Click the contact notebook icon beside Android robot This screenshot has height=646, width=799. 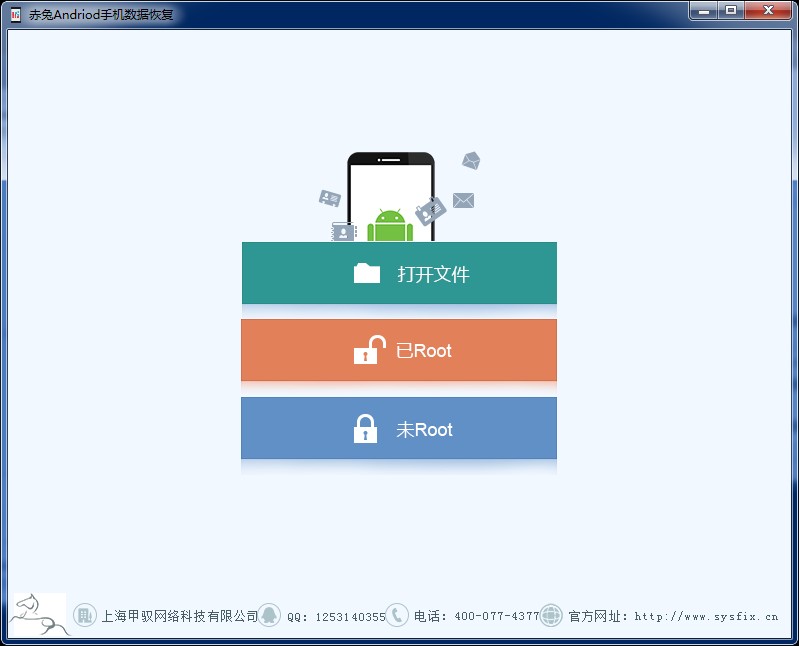coord(343,232)
